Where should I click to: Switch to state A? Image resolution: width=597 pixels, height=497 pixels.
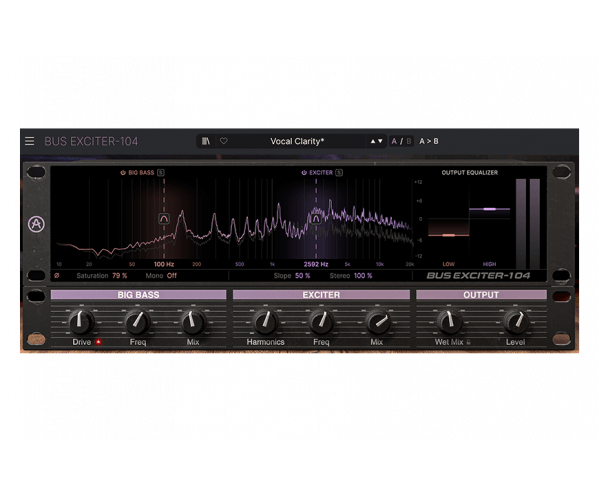394,141
